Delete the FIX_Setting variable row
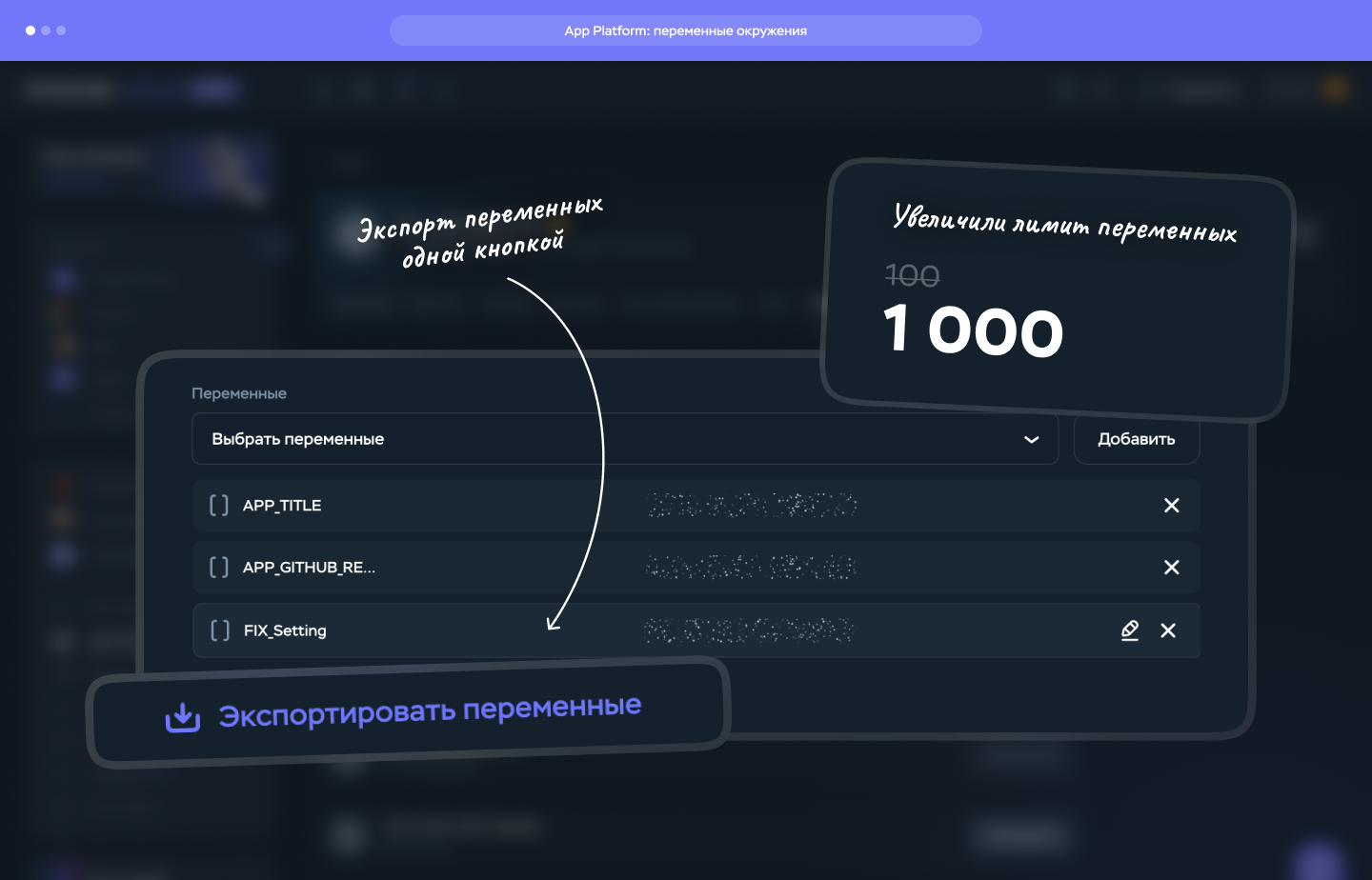Viewport: 1372px width, 880px height. coord(1168,630)
